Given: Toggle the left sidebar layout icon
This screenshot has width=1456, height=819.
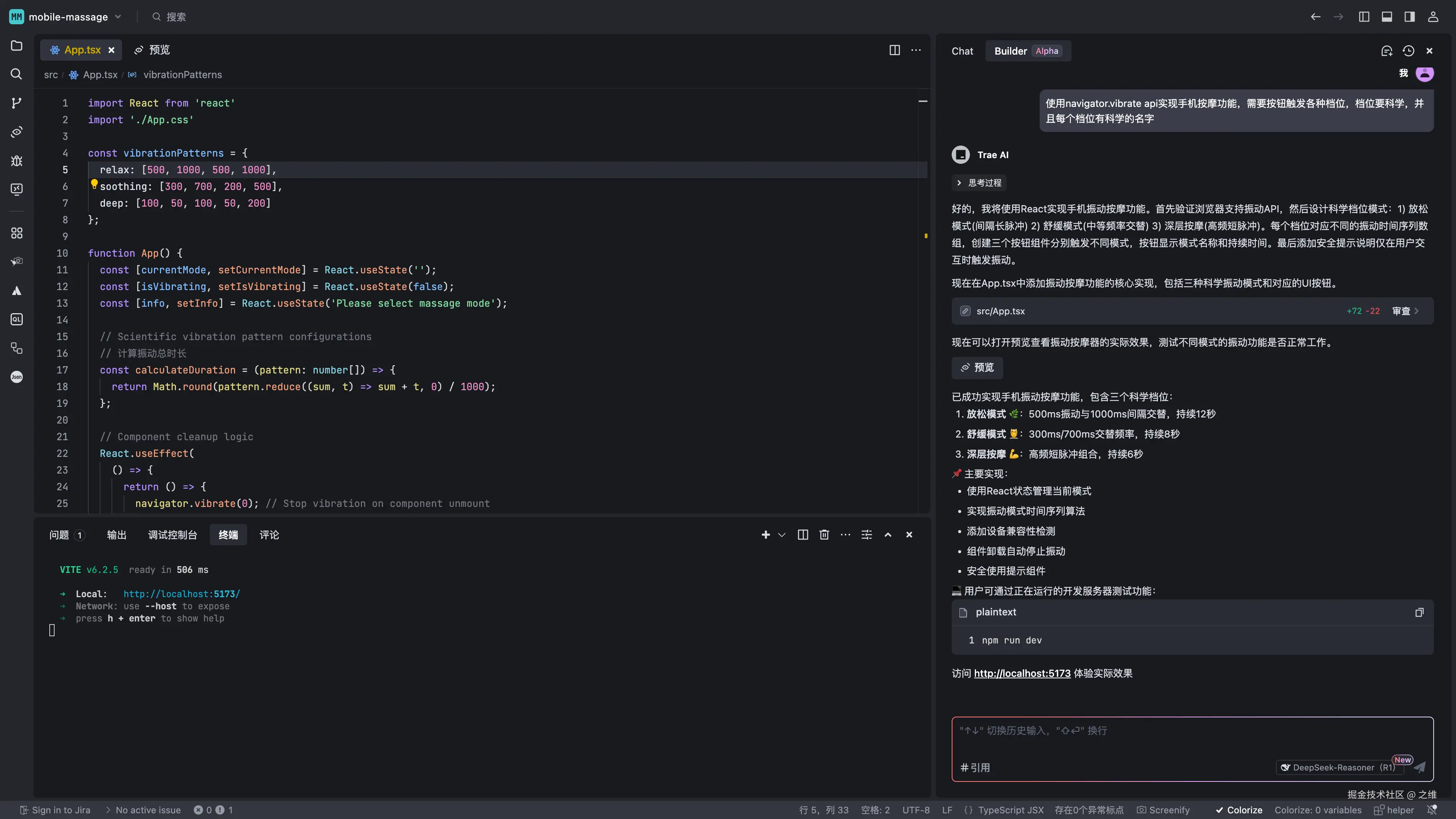Looking at the screenshot, I should (x=1364, y=17).
